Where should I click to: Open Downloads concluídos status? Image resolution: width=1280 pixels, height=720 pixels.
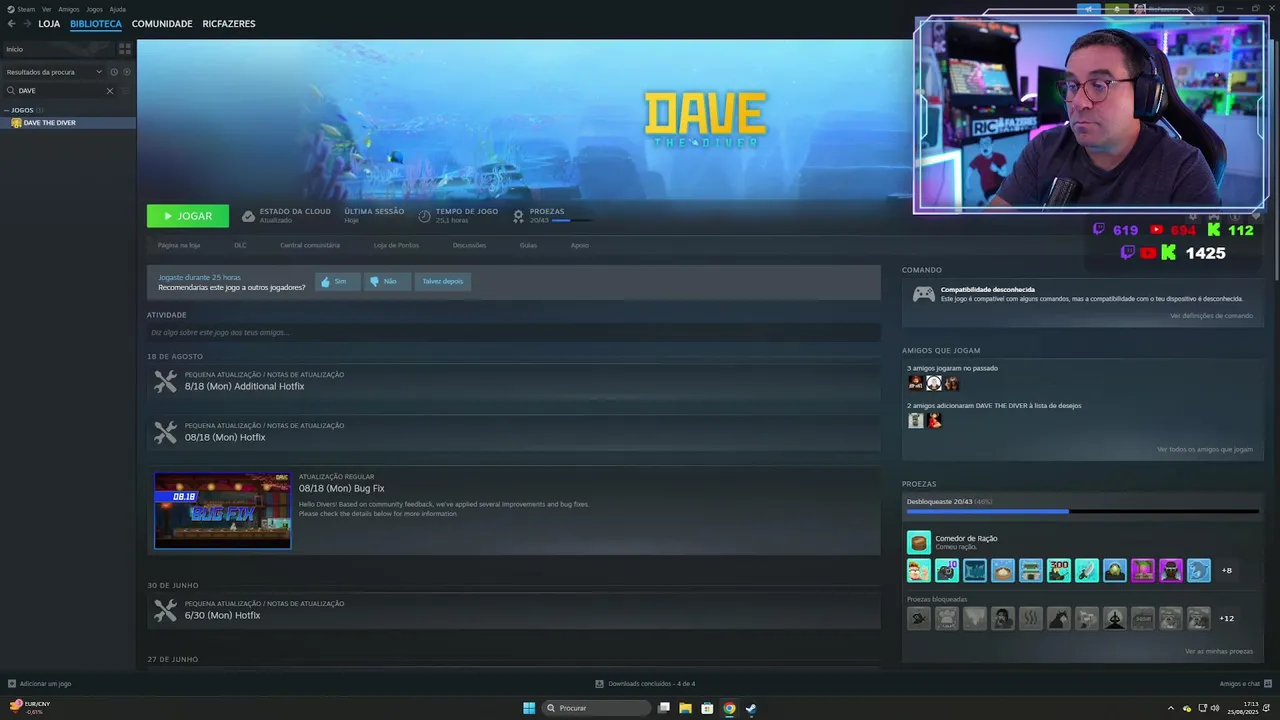coord(645,684)
